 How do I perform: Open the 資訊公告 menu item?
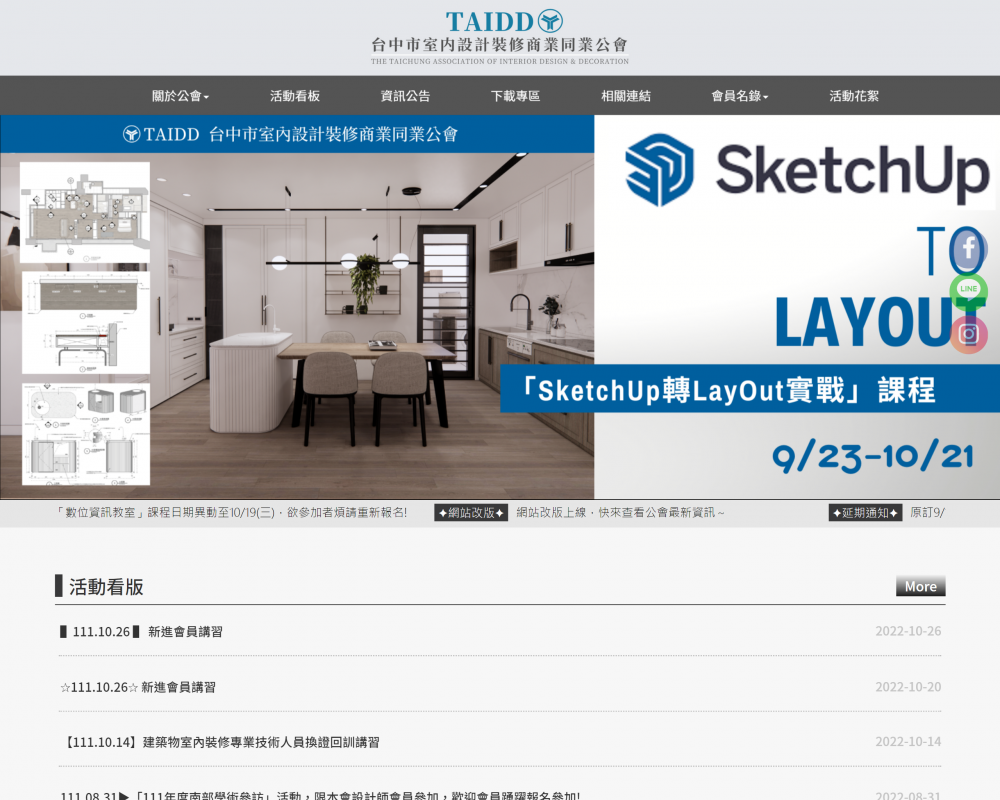[405, 96]
